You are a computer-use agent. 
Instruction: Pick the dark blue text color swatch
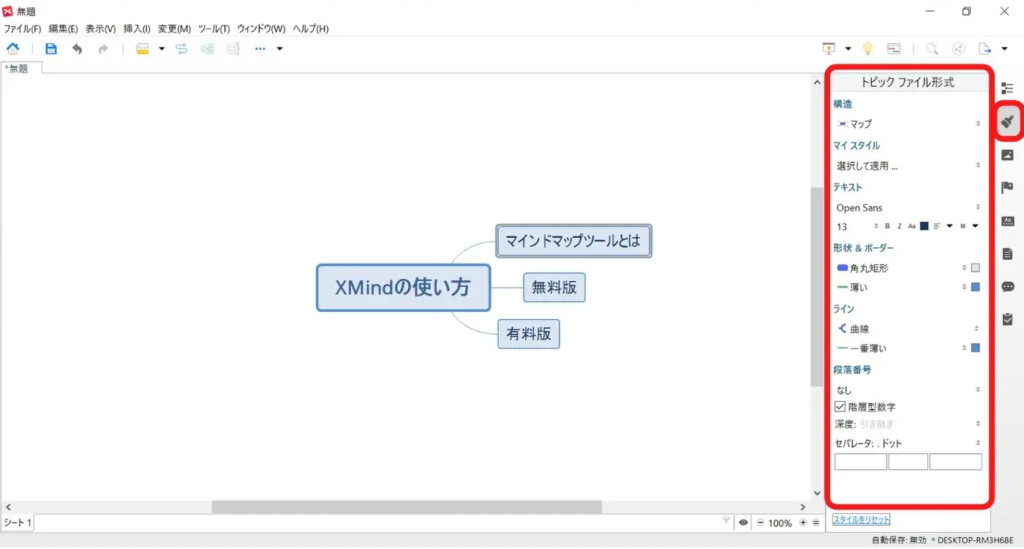[x=924, y=227]
